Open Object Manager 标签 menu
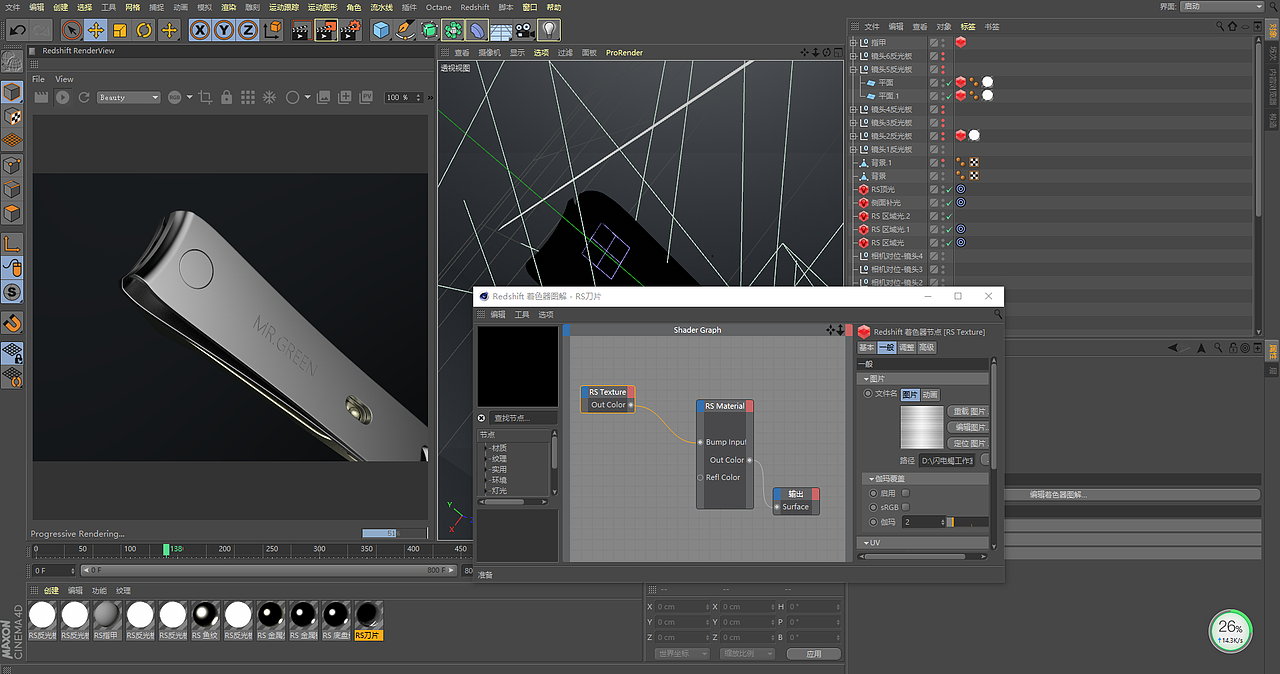The image size is (1280, 674). (x=968, y=26)
